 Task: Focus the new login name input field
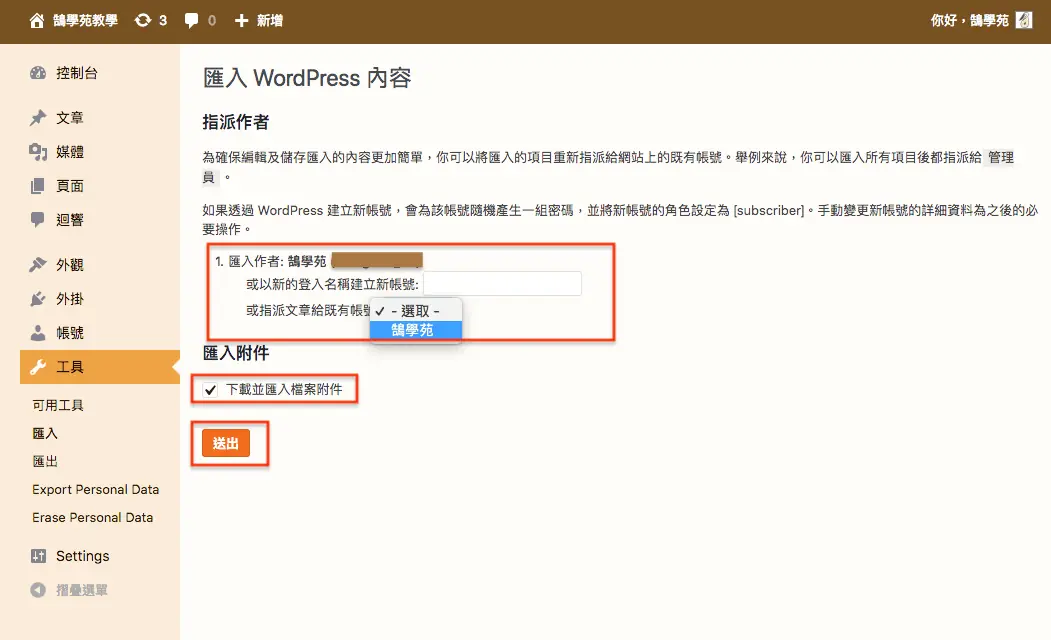502,283
